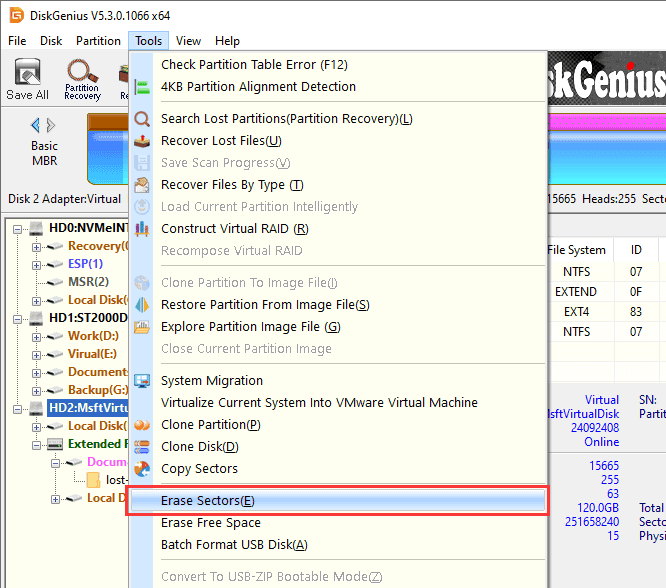Image resolution: width=666 pixels, height=588 pixels.
Task: Open the Partition menu in menu bar
Action: coord(98,41)
